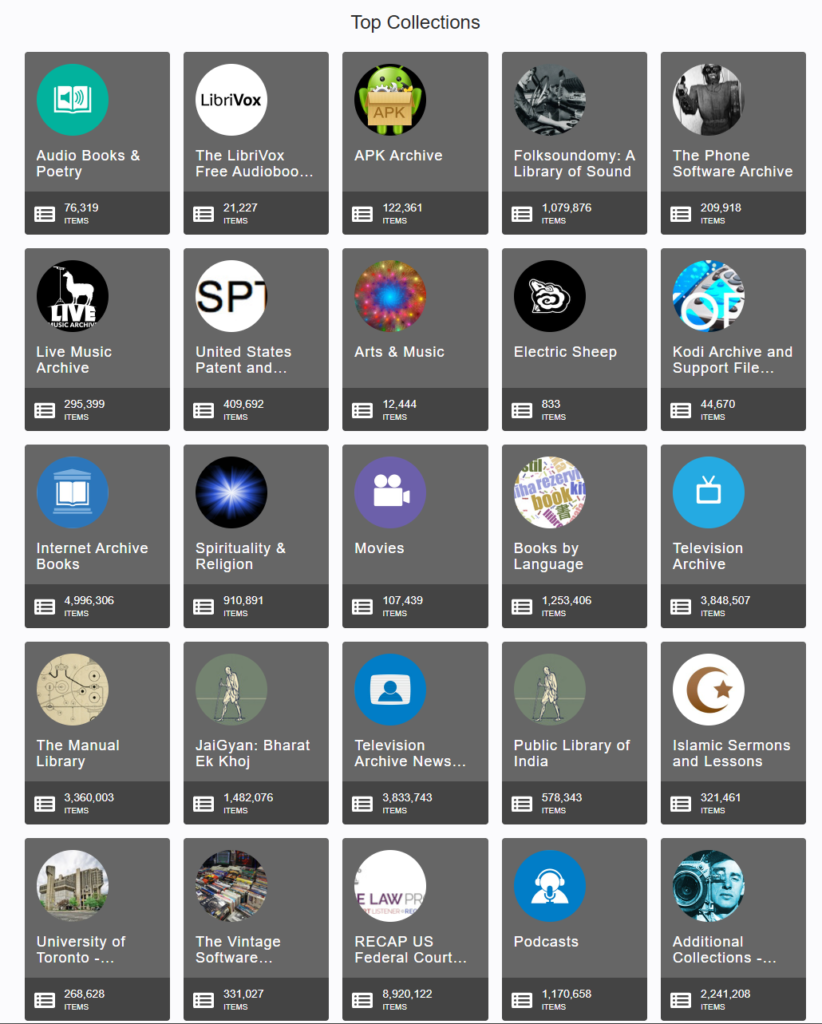
Task: Click the Podcasts headset icon
Action: click(550, 886)
